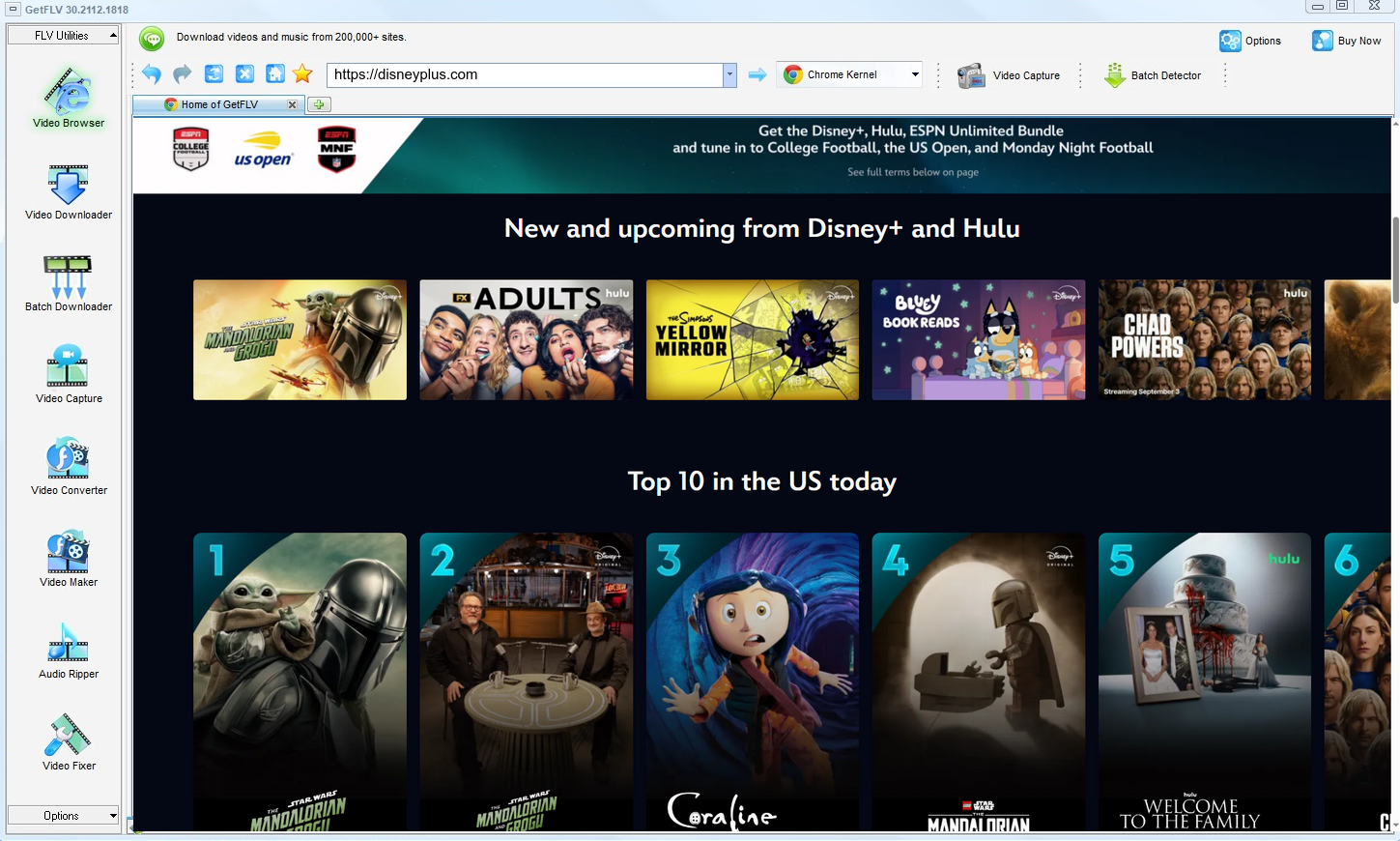Add page to favorites with star
This screenshot has height=841, width=1400.
pos(302,74)
